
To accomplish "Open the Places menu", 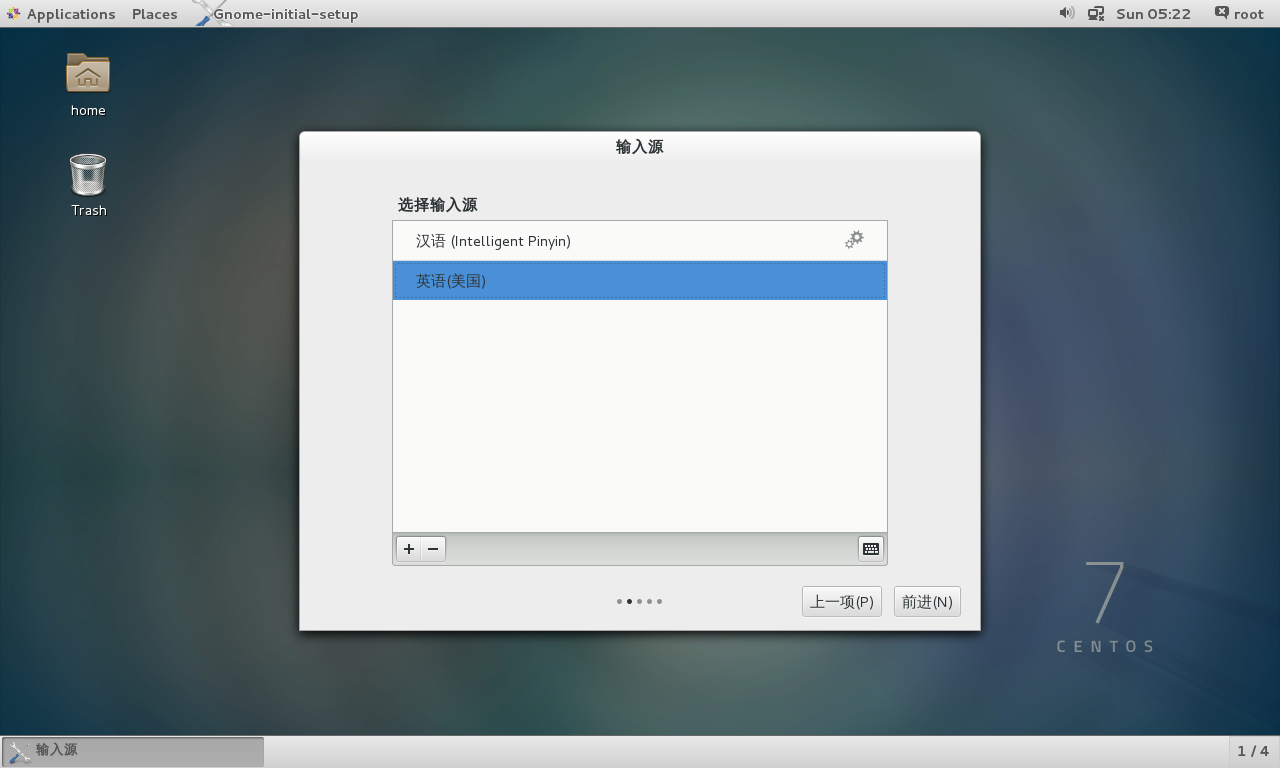I will 154,13.
